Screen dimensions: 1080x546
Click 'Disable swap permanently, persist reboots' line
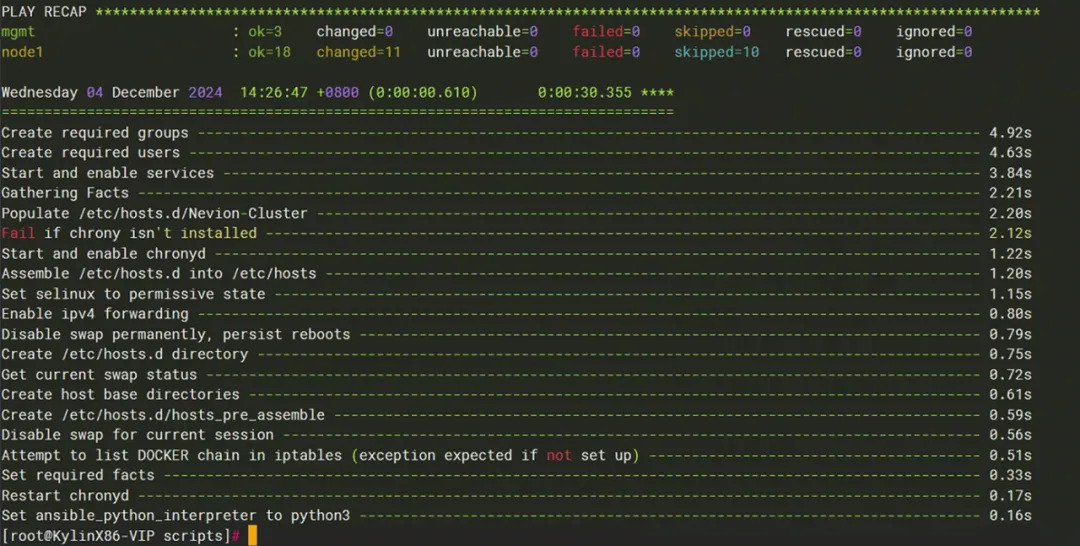pos(516,334)
